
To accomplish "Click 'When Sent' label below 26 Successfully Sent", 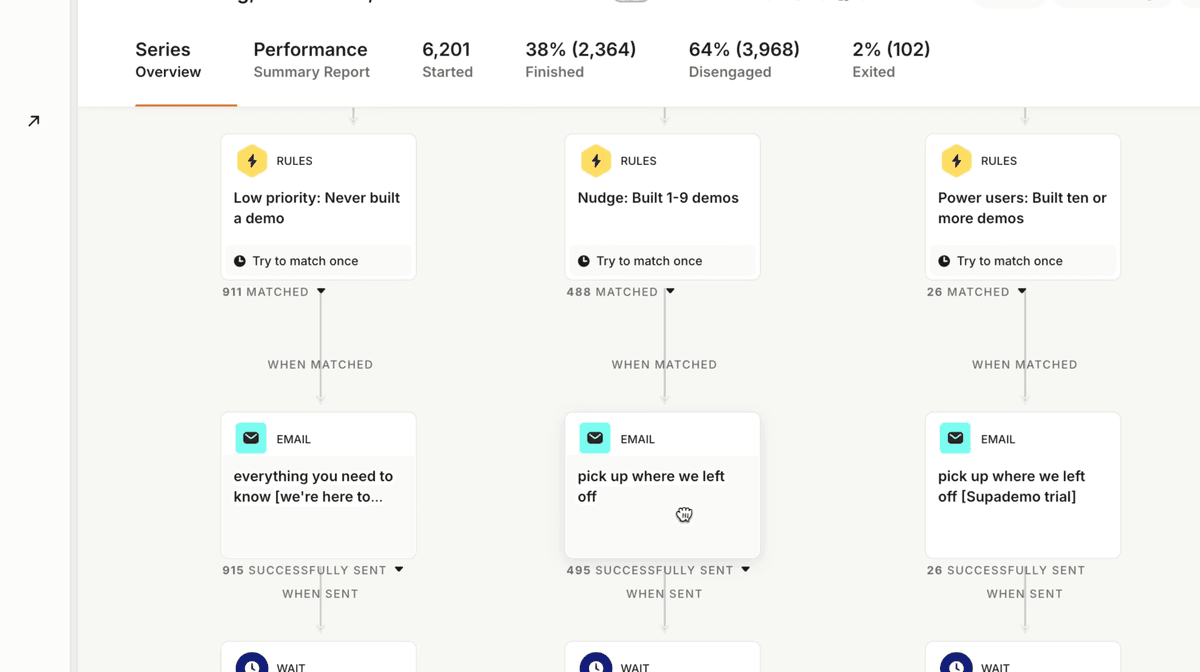I will (x=1024, y=594).
